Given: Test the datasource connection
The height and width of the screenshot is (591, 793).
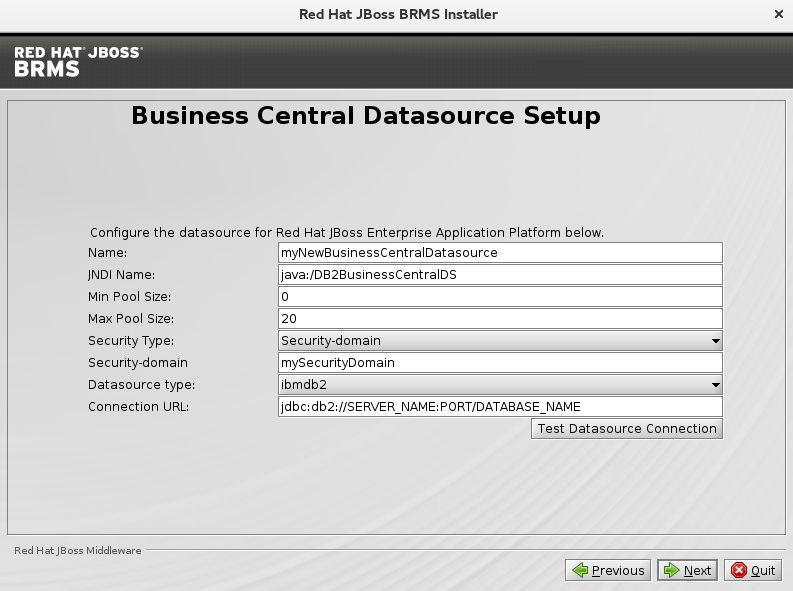Looking at the screenshot, I should tap(627, 429).
